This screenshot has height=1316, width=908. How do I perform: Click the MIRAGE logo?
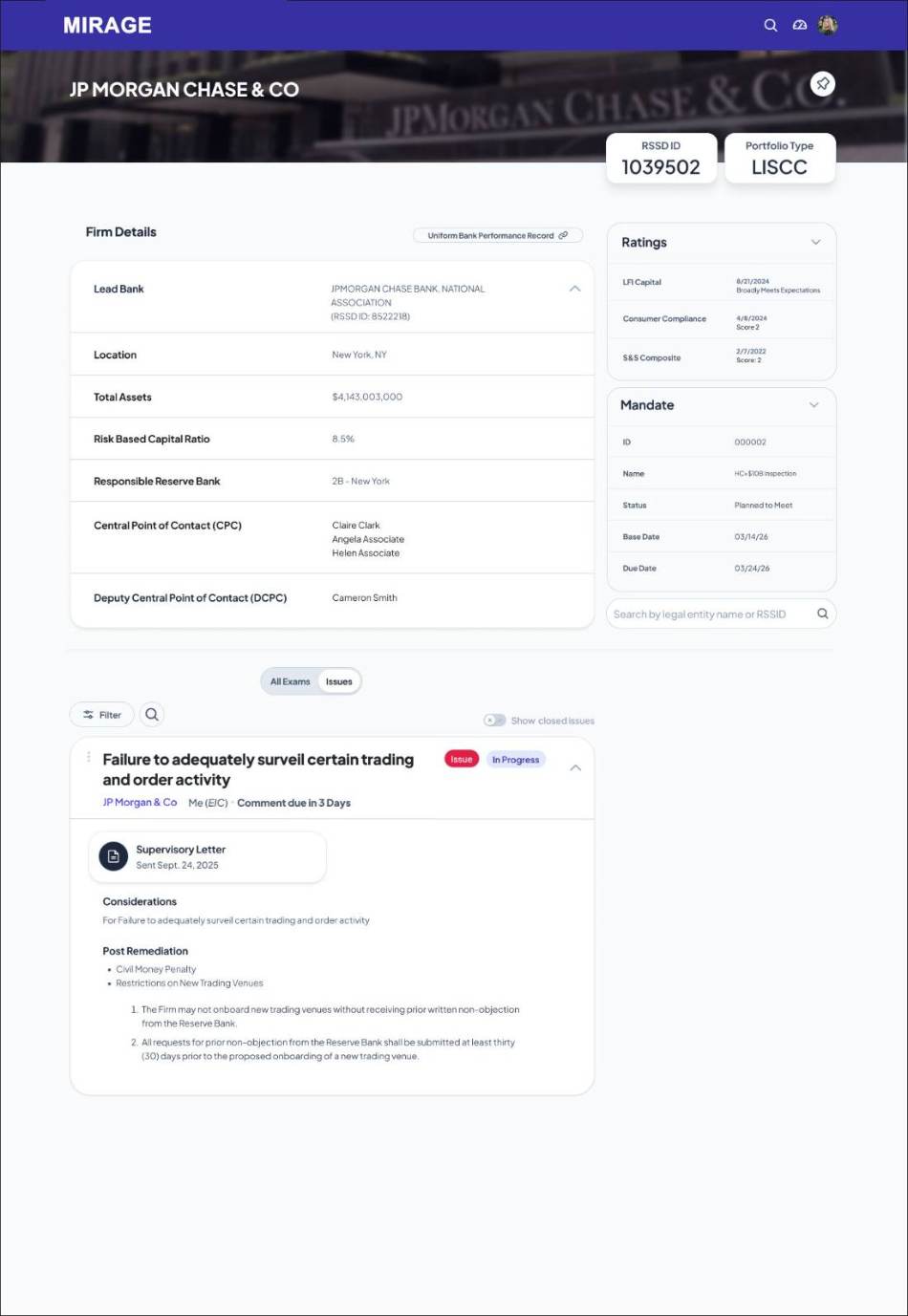tap(107, 26)
